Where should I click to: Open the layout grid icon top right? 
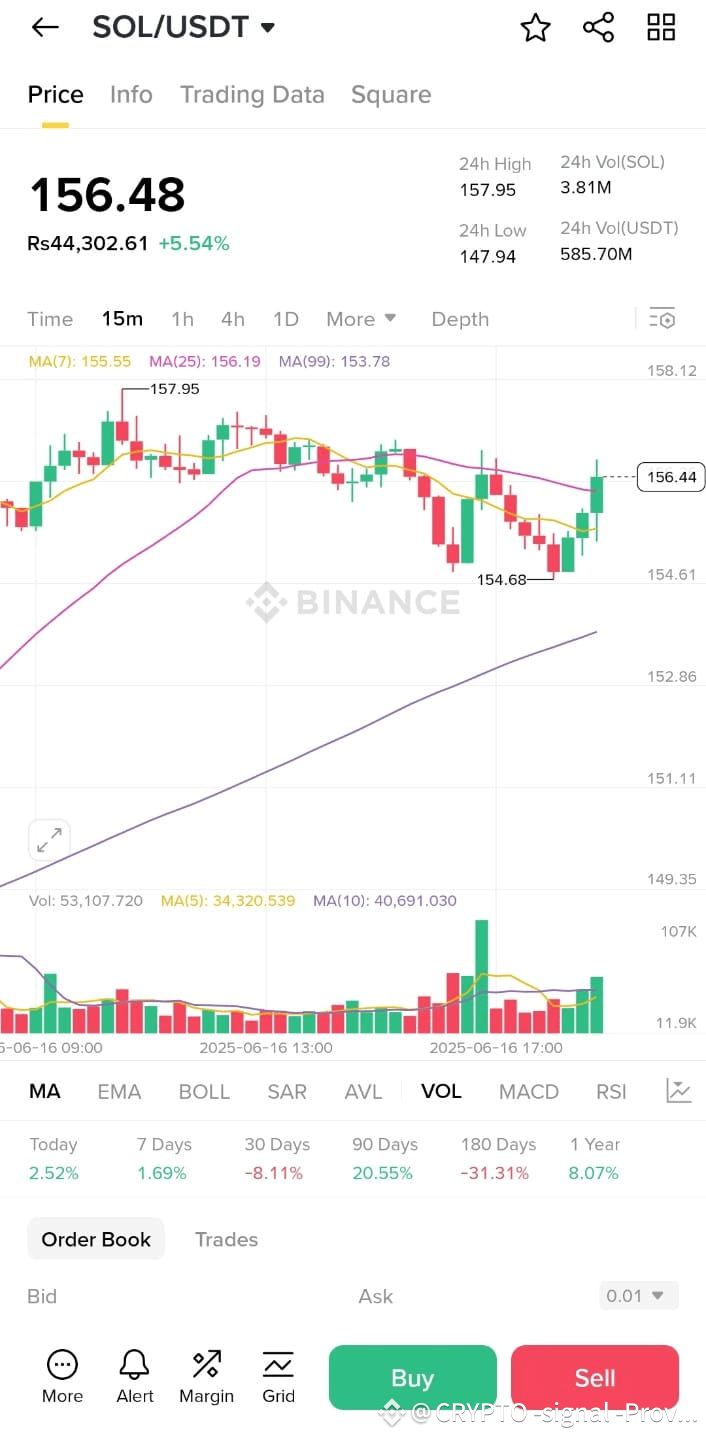point(660,28)
